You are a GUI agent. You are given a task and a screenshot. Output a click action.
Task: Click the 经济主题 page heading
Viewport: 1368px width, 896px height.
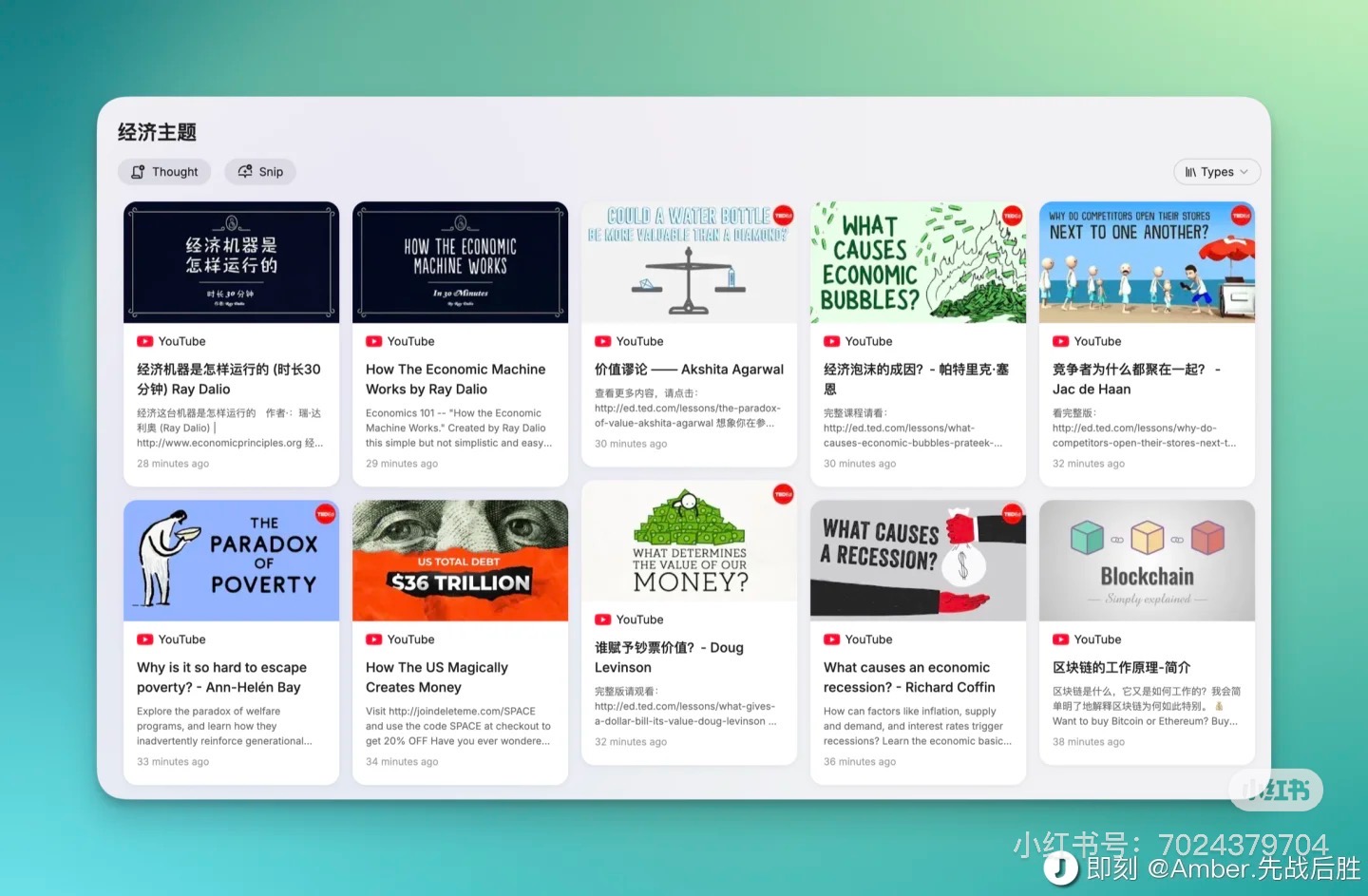pyautogui.click(x=157, y=132)
